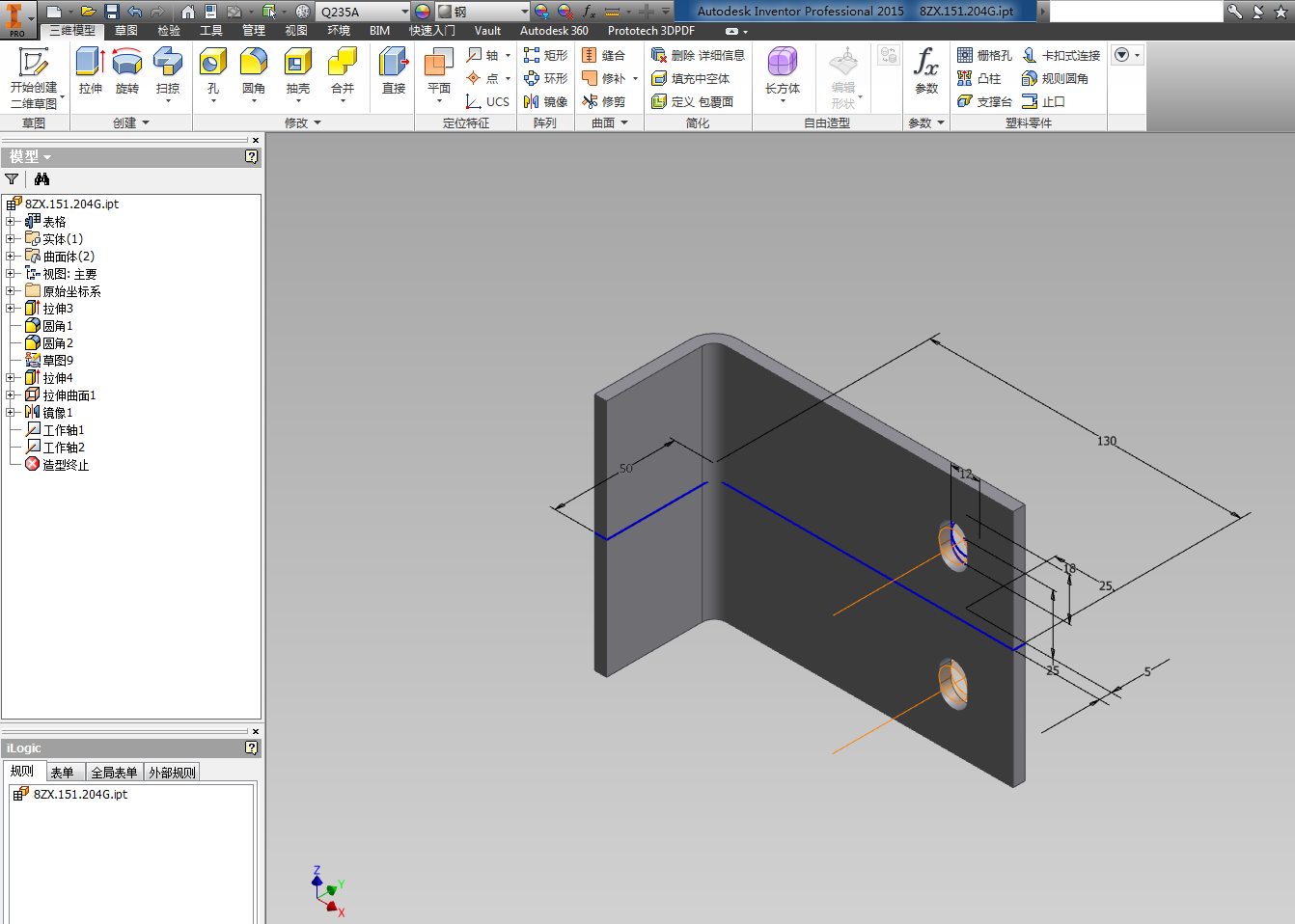Select the Rule Fillet (规则圆角) tool
This screenshot has height=924, width=1295.
click(1055, 78)
